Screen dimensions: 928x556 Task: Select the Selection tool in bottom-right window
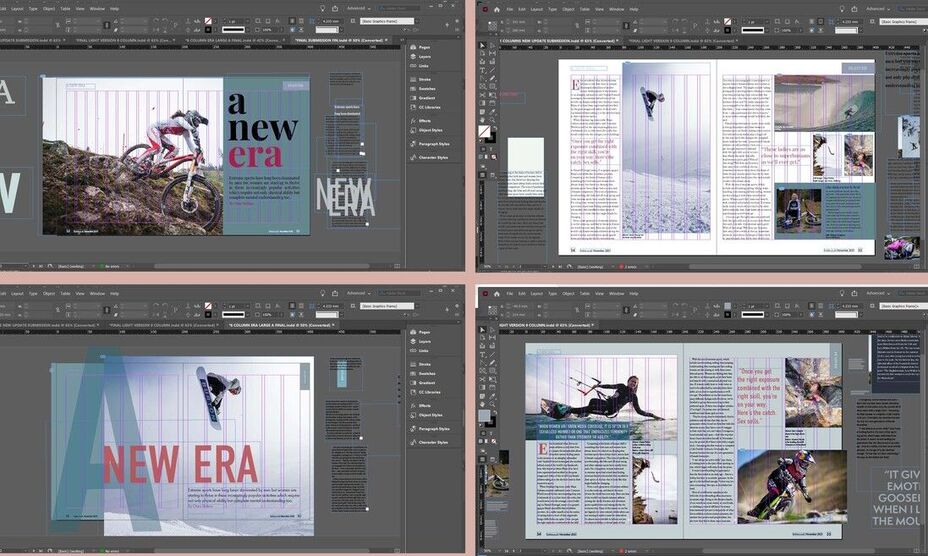482,330
